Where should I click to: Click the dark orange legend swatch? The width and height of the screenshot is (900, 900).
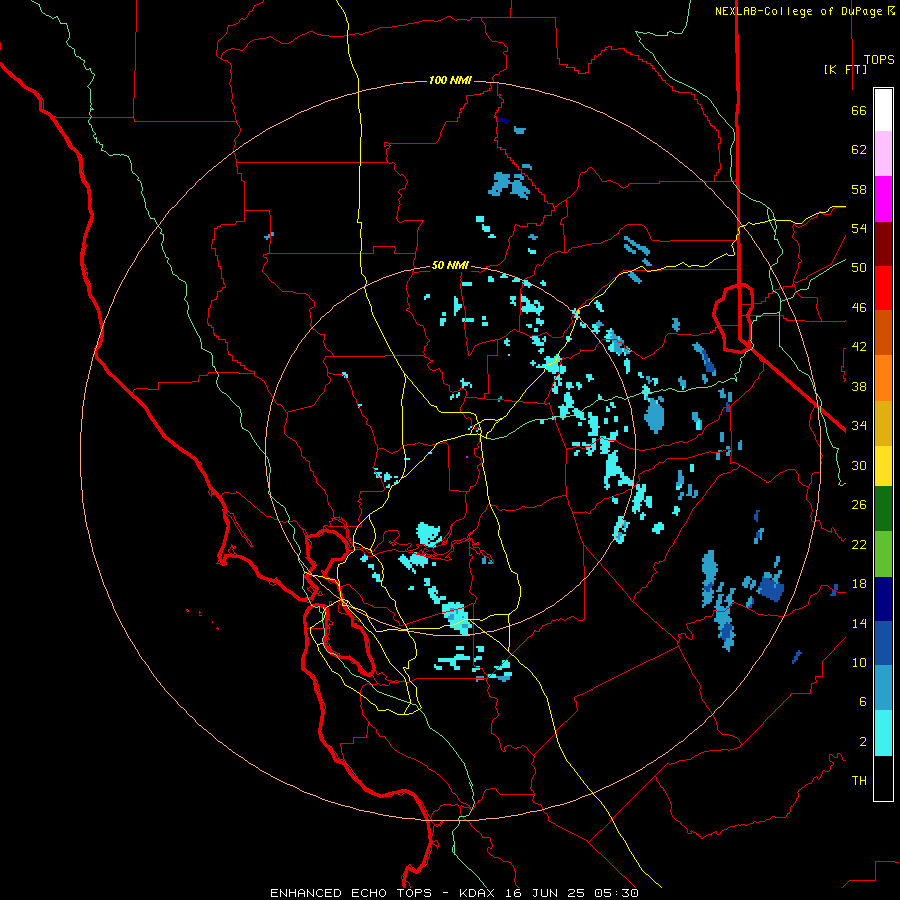tap(883, 332)
